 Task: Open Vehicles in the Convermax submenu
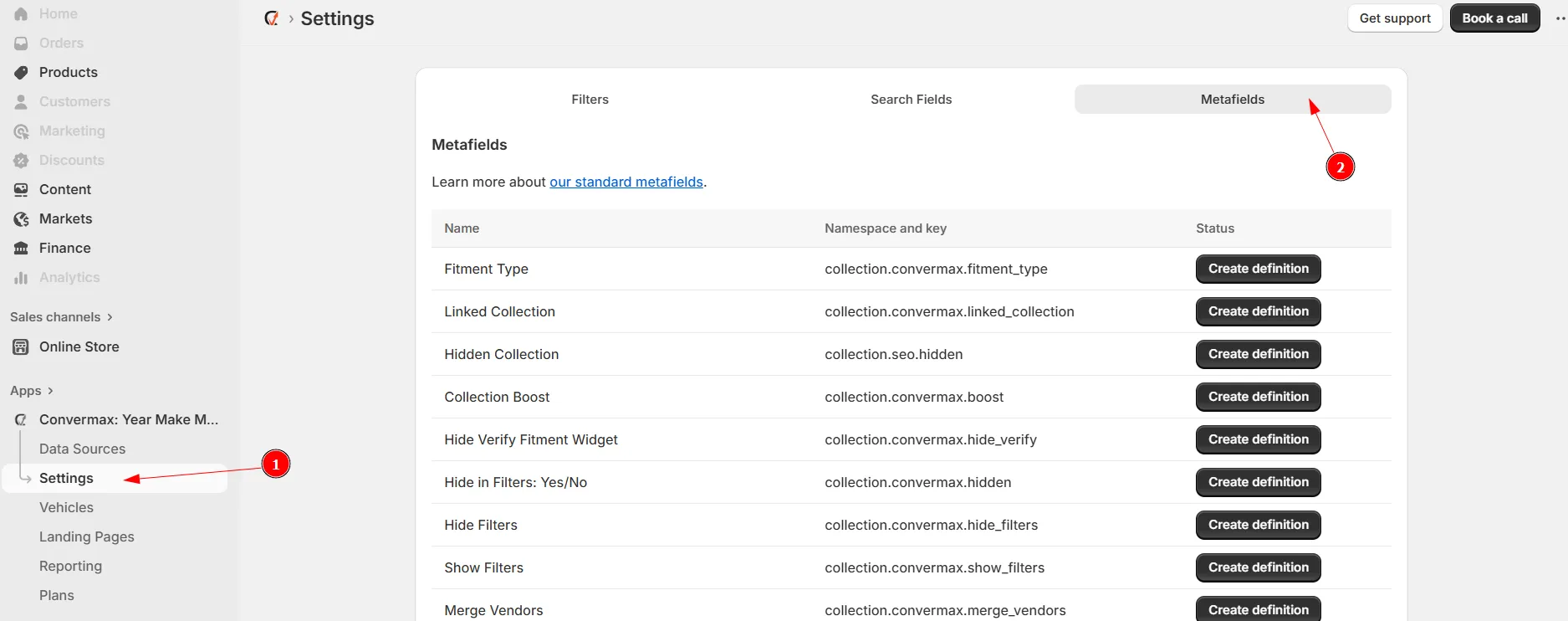pyautogui.click(x=66, y=508)
